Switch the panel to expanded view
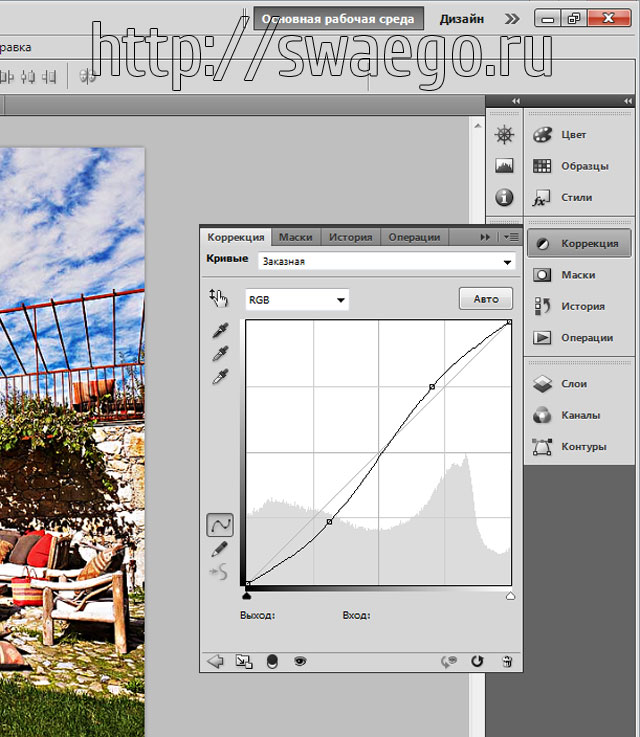 [x=243, y=661]
